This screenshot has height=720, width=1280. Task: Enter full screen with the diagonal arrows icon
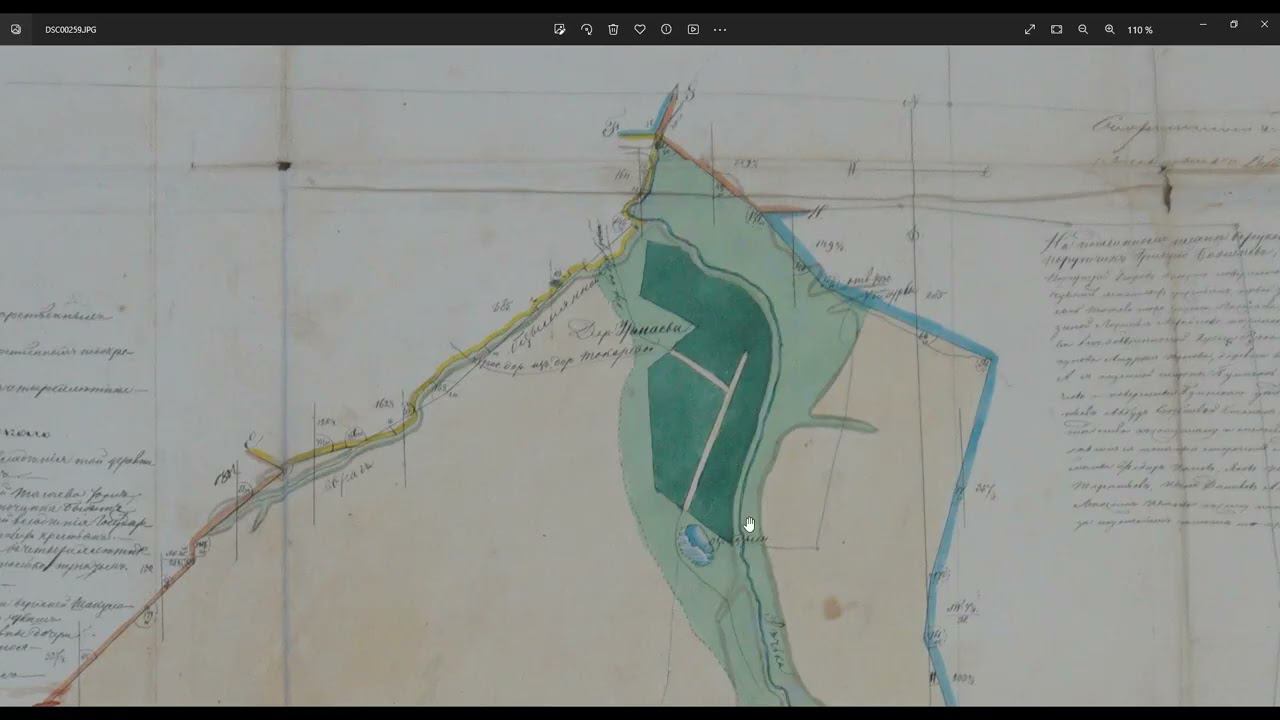click(1030, 30)
